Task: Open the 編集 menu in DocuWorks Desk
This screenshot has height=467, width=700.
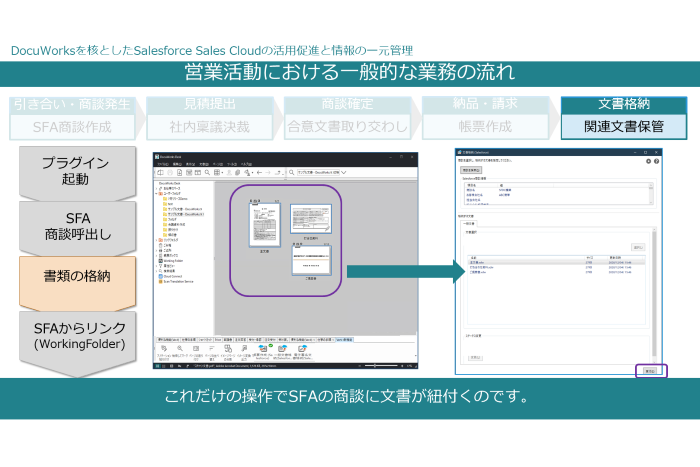Action: pyautogui.click(x=177, y=164)
